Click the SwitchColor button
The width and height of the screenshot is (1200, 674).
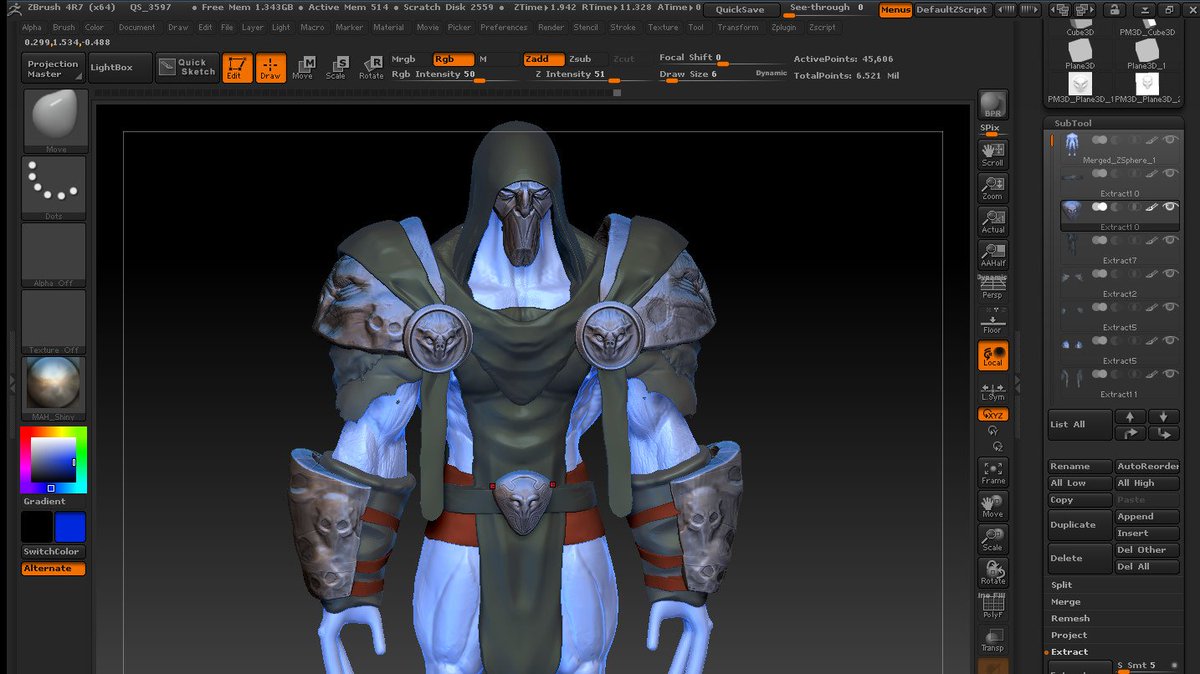(x=53, y=552)
